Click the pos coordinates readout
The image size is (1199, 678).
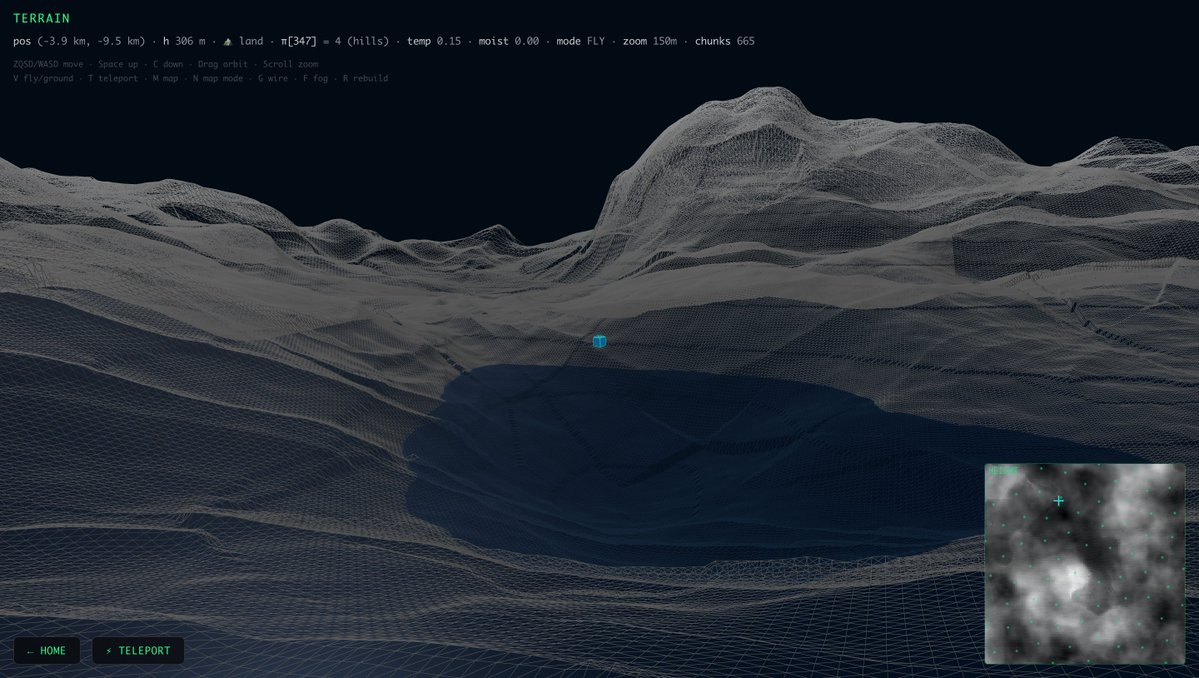click(80, 41)
